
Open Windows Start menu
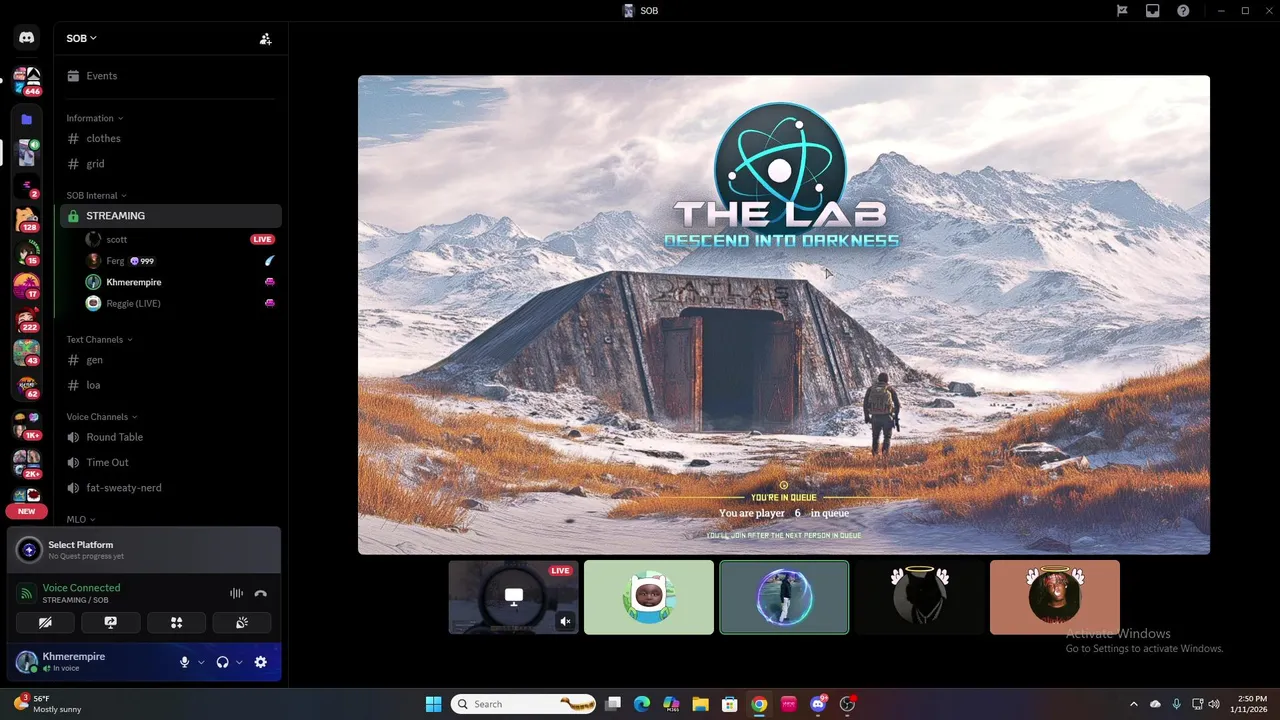(x=433, y=704)
